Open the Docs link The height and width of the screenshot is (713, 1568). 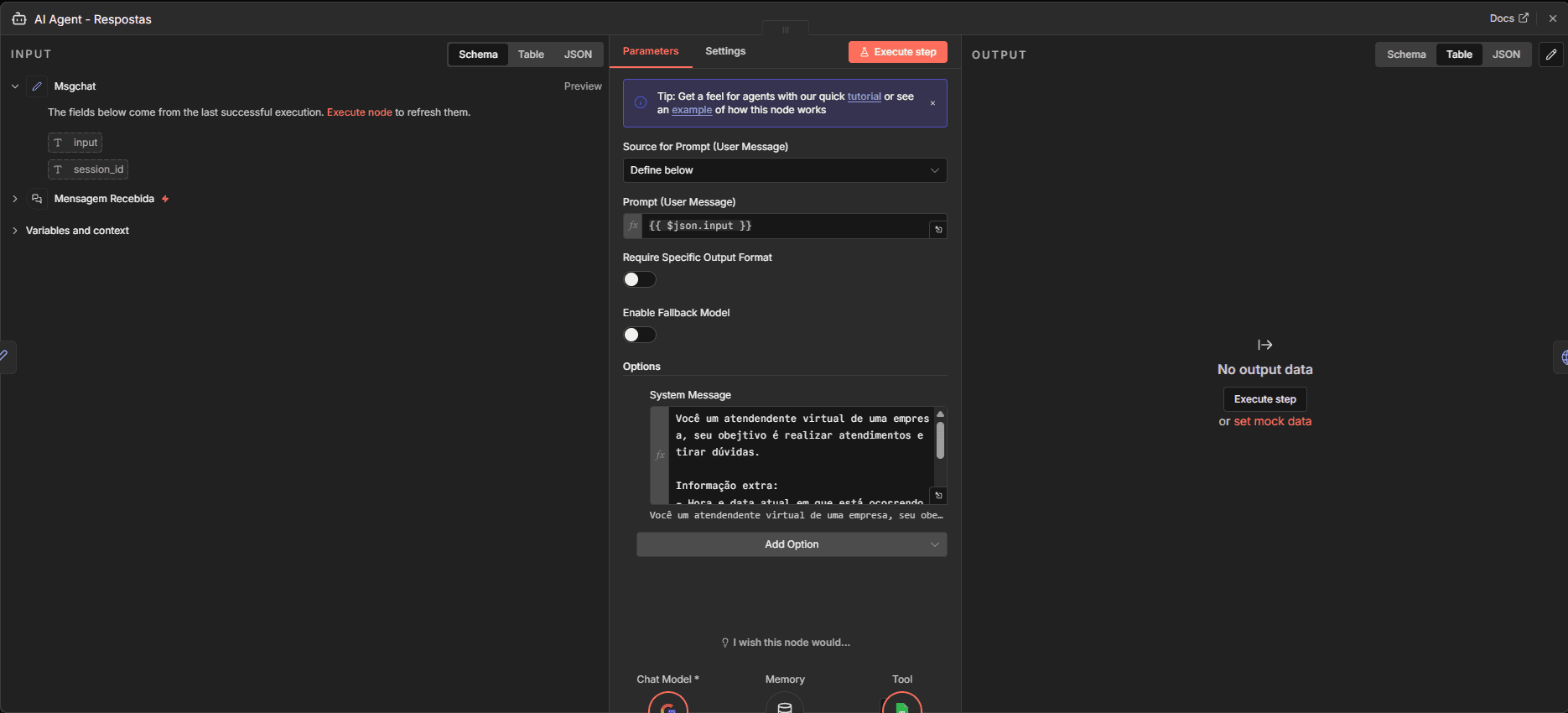click(x=1508, y=18)
